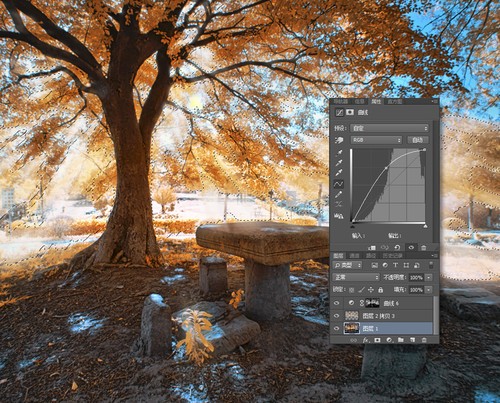Clip adjustment to layer below

click(372, 248)
